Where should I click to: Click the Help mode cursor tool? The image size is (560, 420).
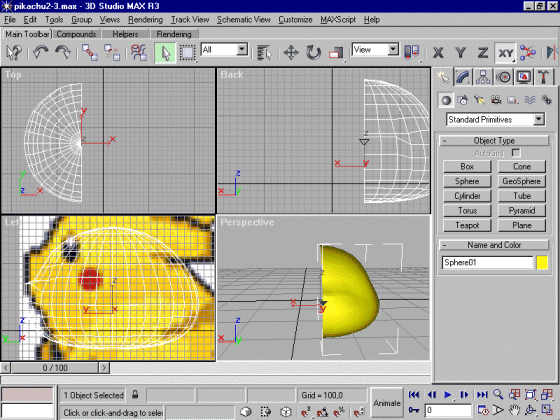14,52
